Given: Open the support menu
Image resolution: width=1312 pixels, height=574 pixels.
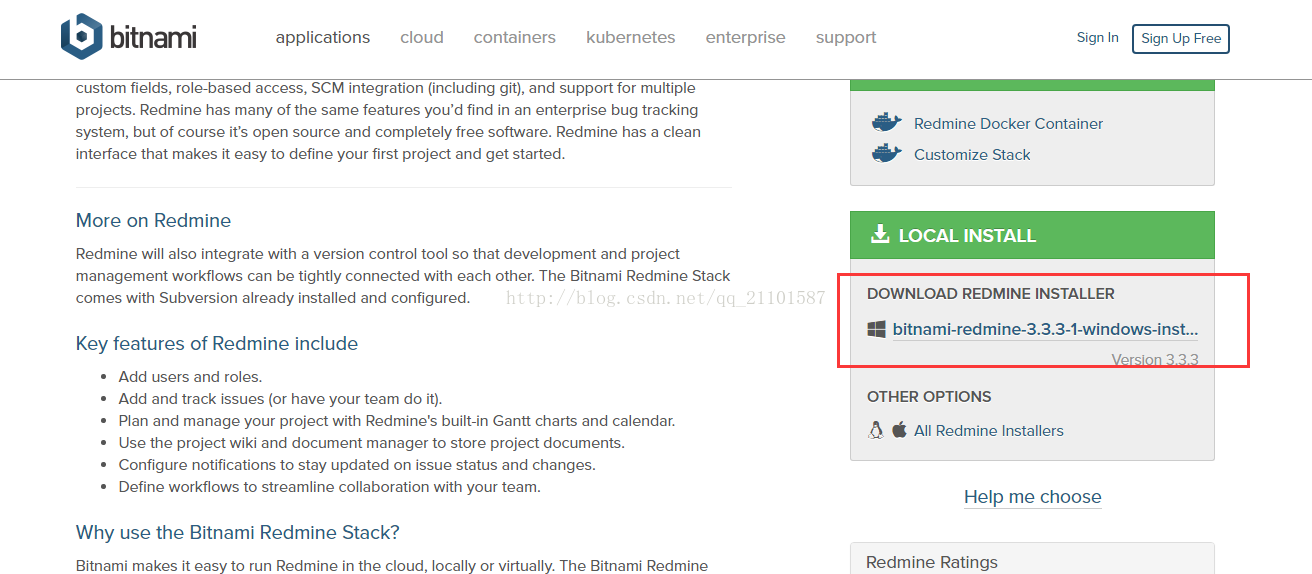Looking at the screenshot, I should pyautogui.click(x=846, y=37).
